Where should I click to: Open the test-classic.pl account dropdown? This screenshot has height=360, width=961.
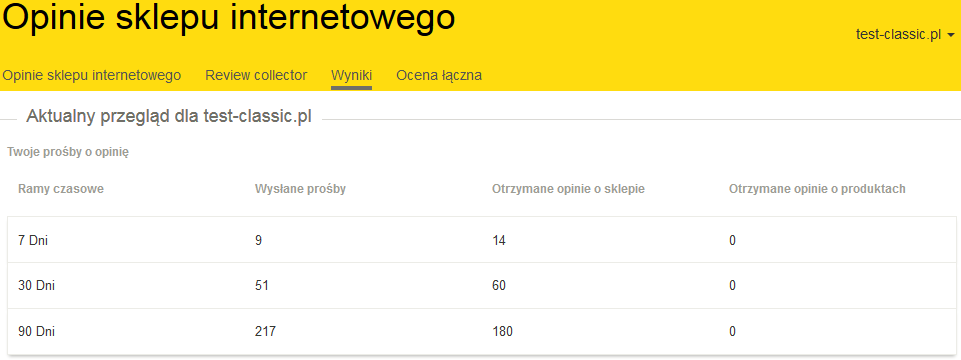click(905, 35)
